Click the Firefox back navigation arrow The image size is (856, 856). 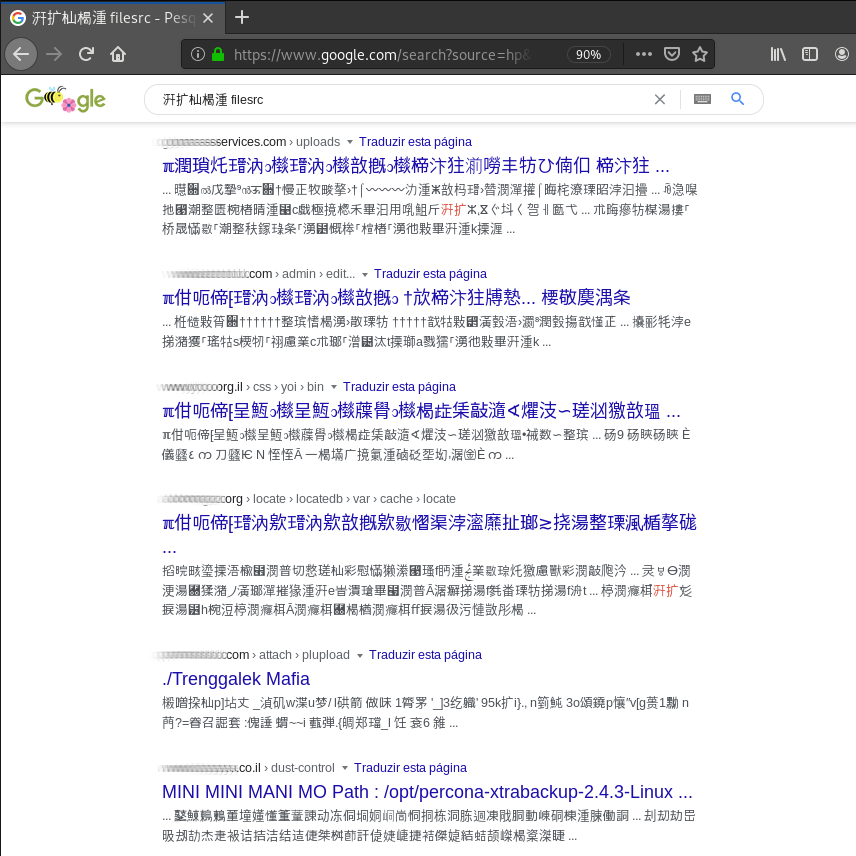point(21,54)
